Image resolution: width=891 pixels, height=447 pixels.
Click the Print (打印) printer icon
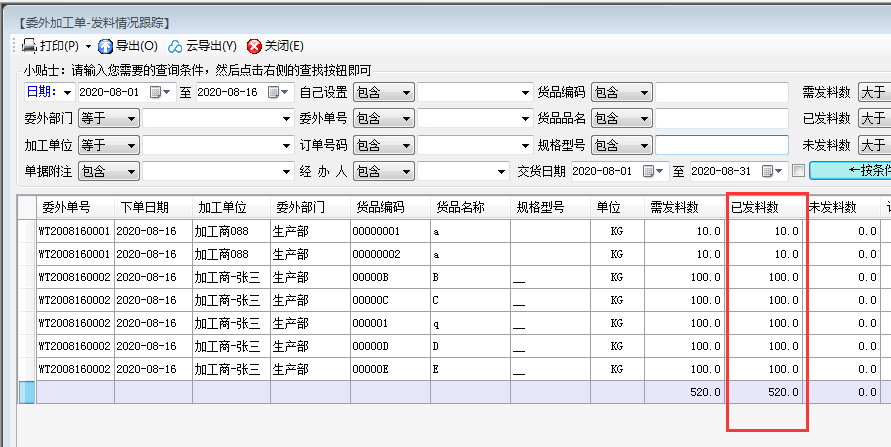coord(29,45)
